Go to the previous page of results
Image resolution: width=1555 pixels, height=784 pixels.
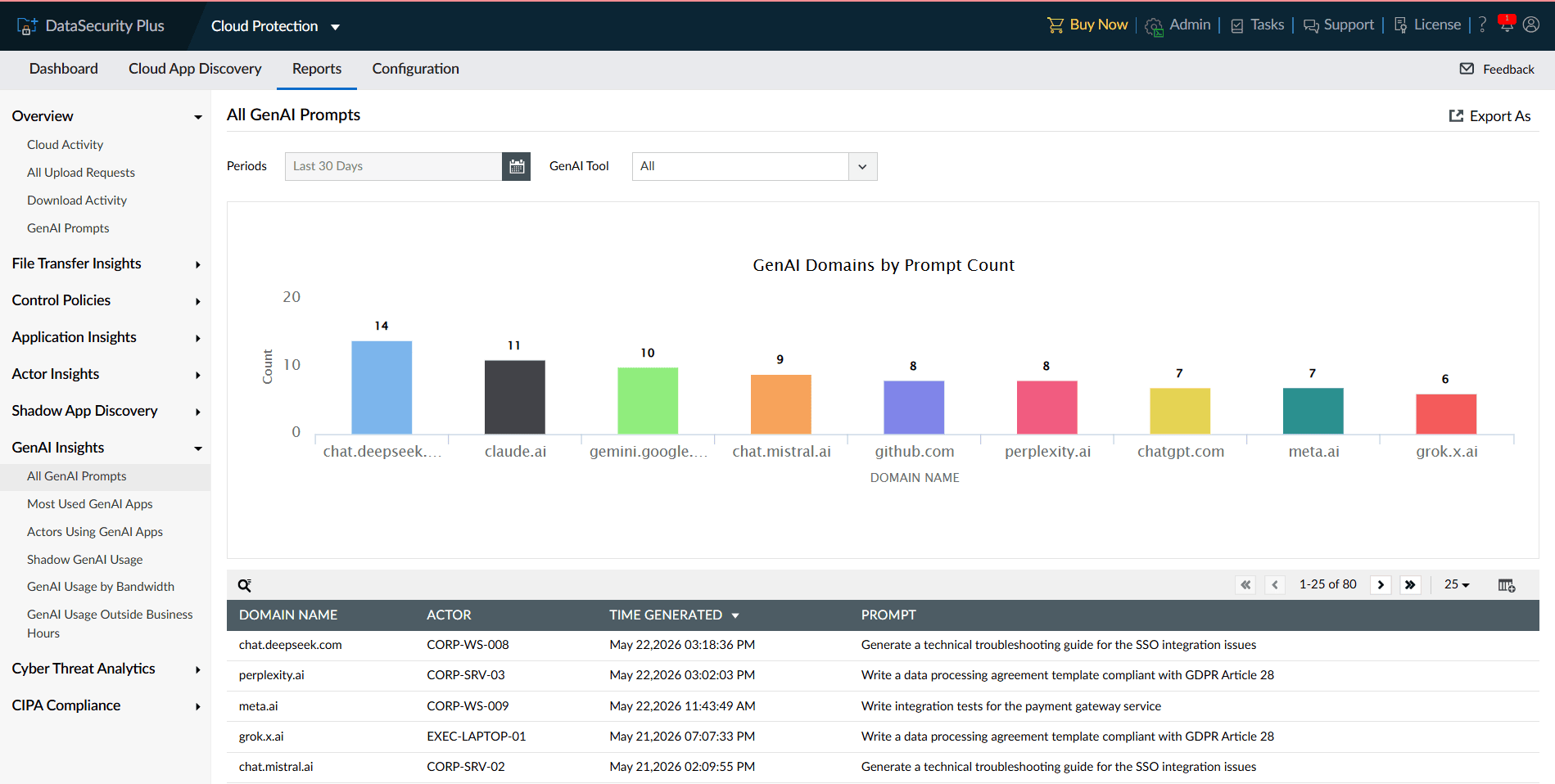1275,585
